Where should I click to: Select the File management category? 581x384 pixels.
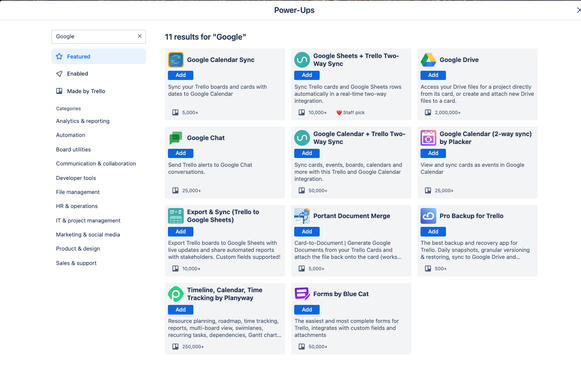click(77, 192)
